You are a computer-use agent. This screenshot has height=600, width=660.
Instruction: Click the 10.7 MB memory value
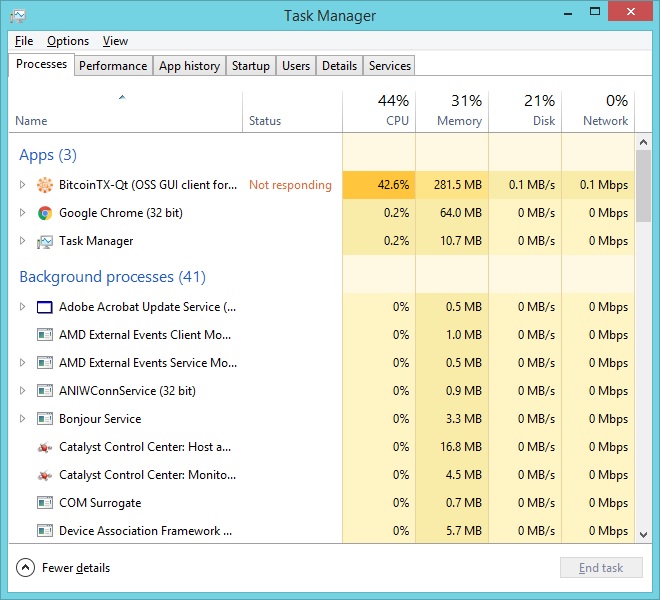point(461,241)
